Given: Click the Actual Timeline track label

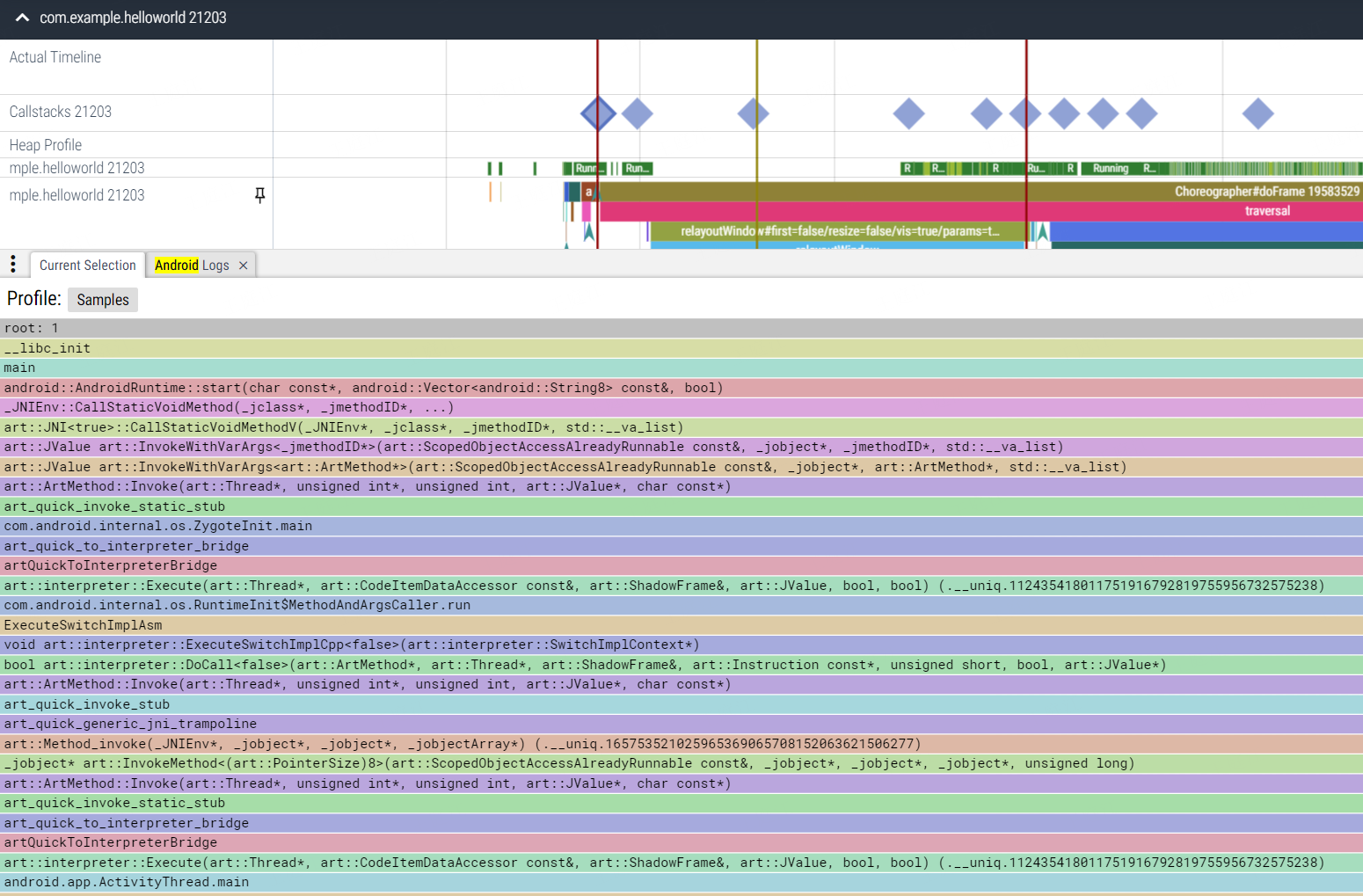Looking at the screenshot, I should tap(55, 57).
